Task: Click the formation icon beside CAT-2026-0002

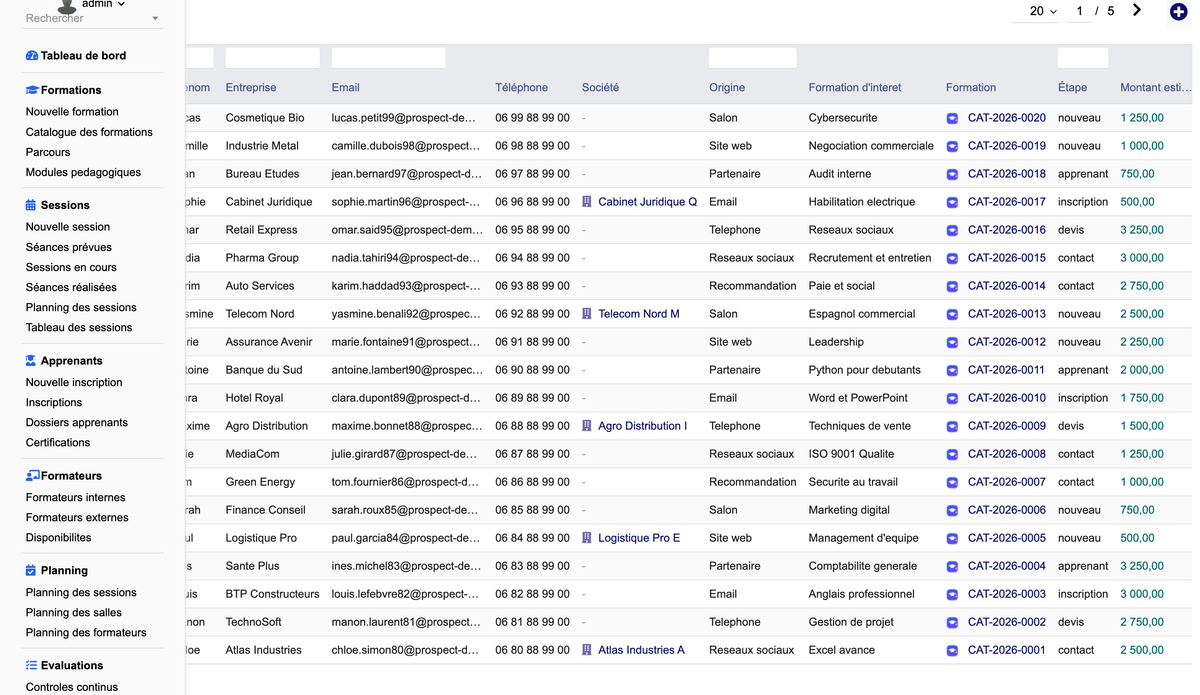Action: click(x=952, y=622)
